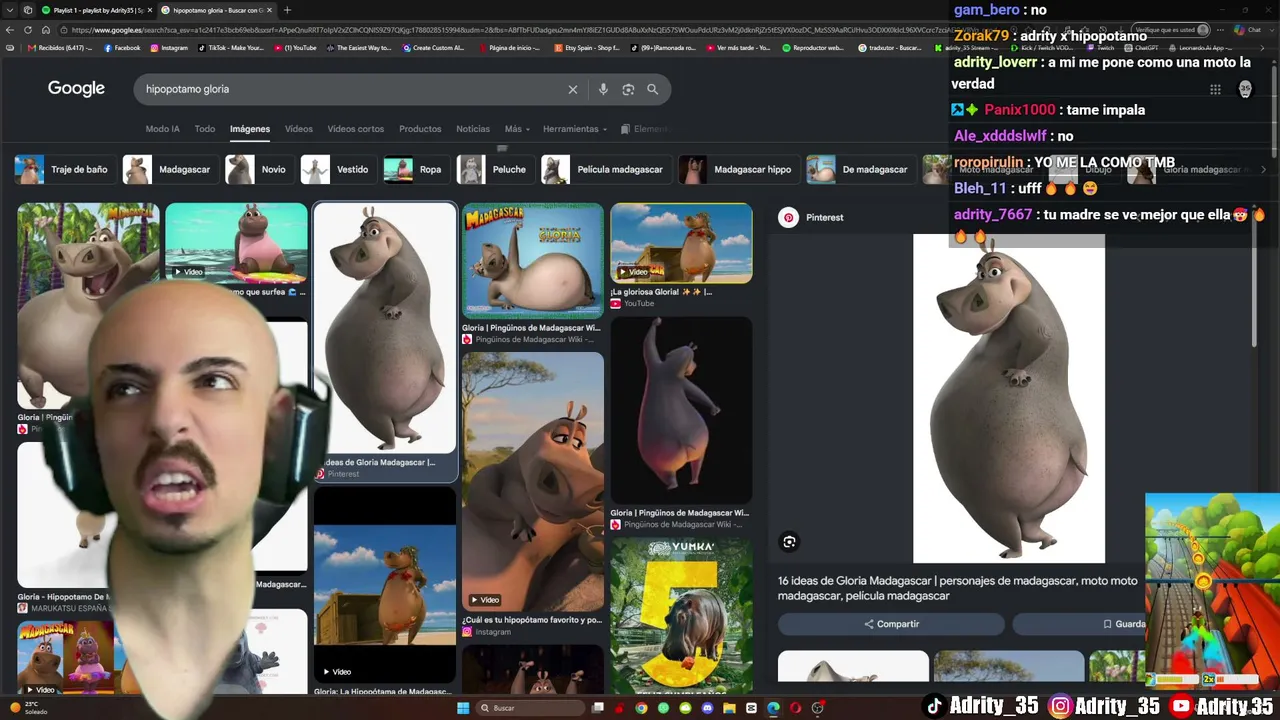Expand the Más dropdown menu

(517, 129)
